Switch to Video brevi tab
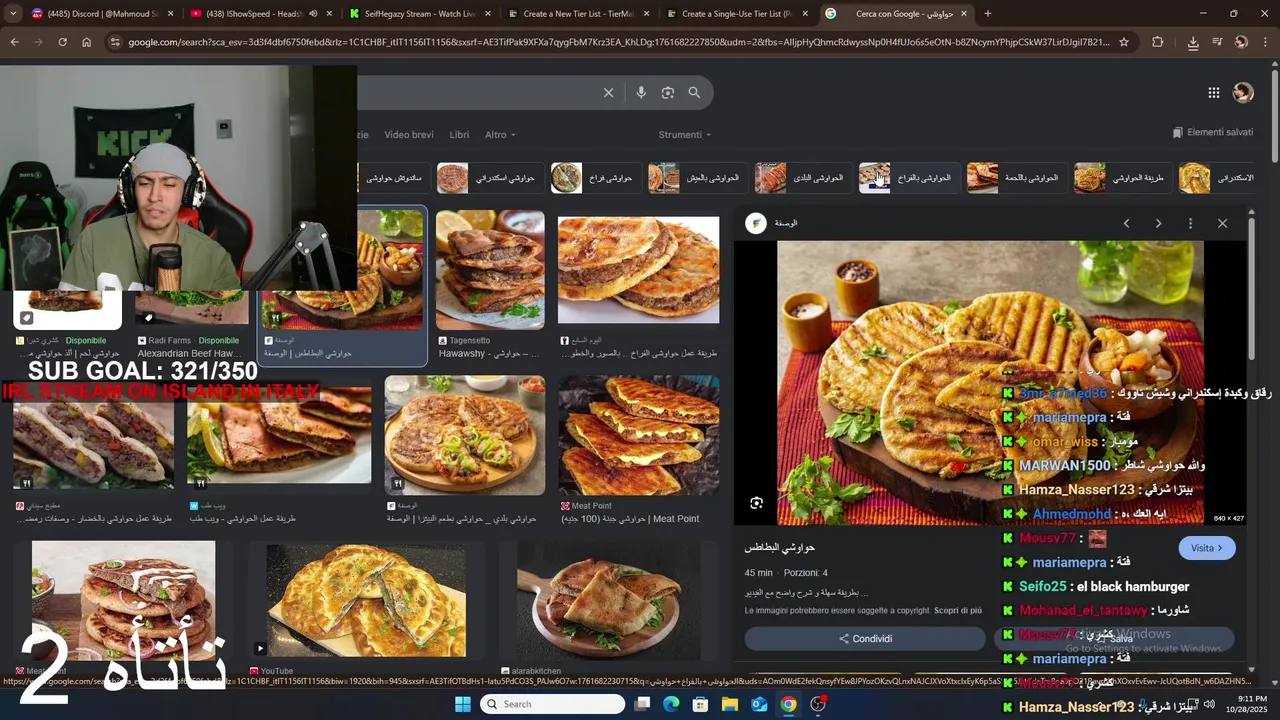 point(409,135)
